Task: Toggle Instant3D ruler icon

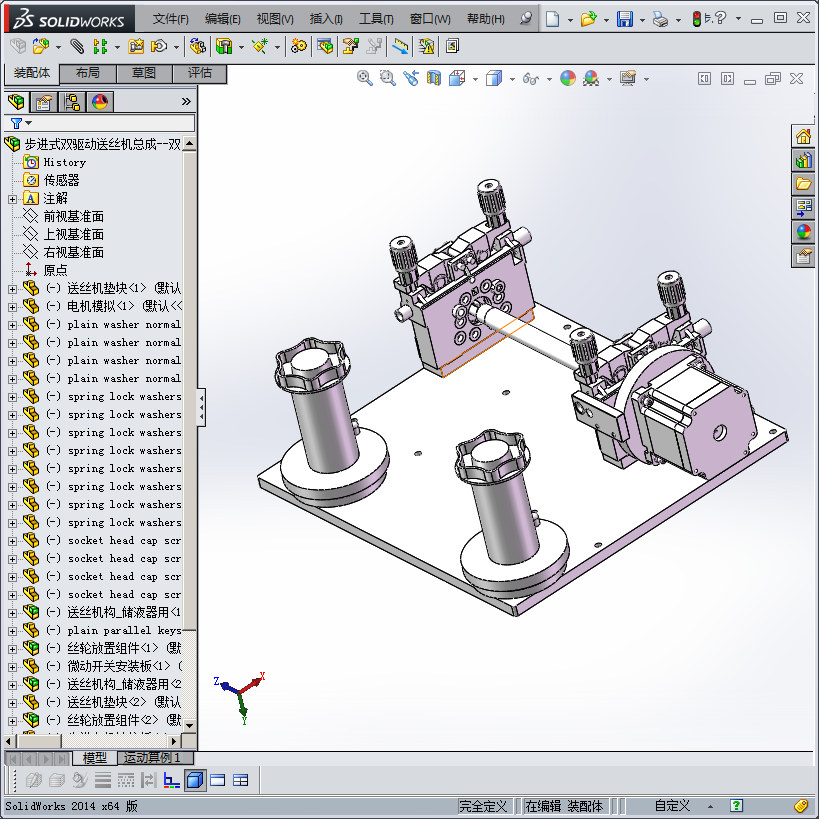Action: click(401, 46)
